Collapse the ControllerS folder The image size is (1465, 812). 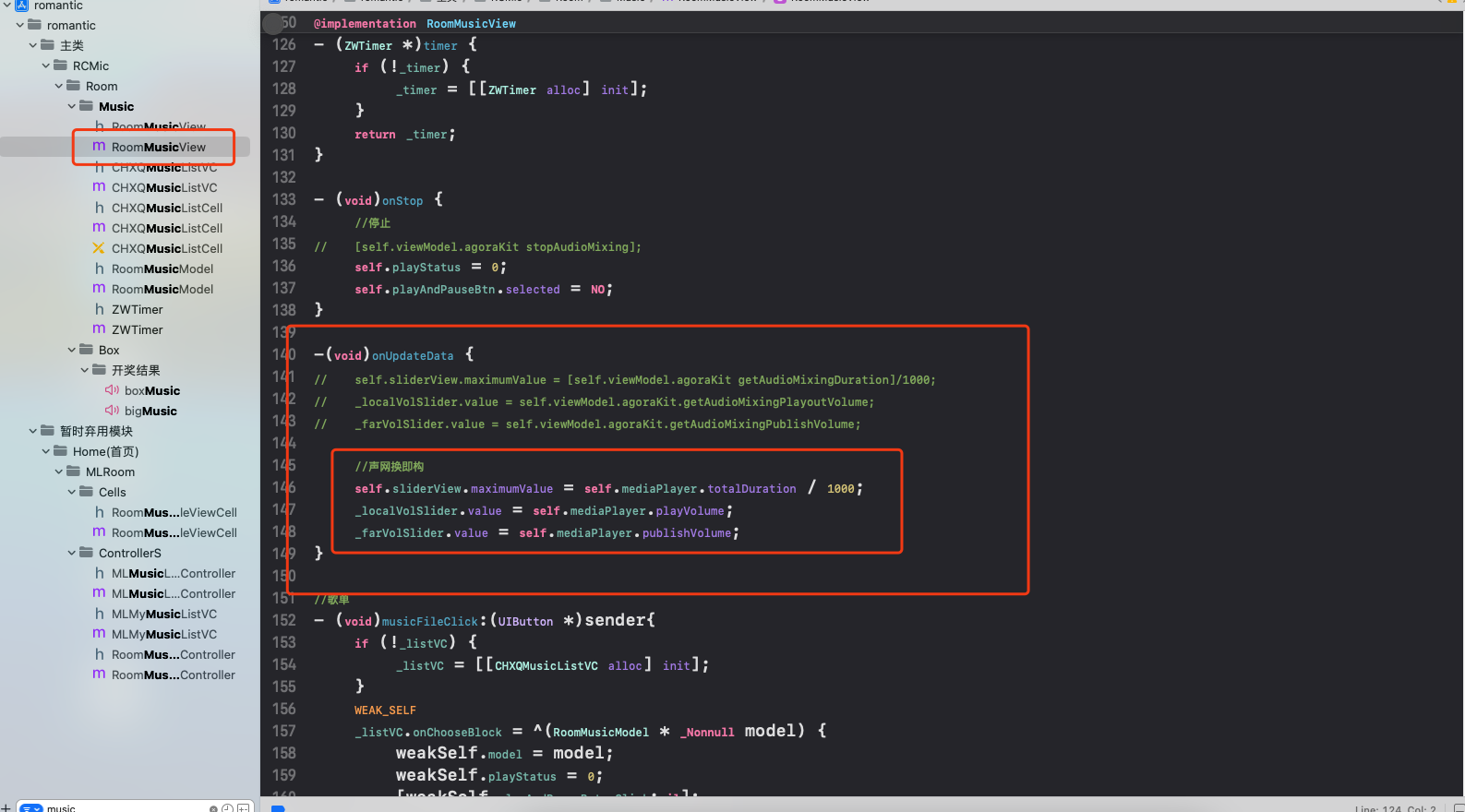pos(72,553)
